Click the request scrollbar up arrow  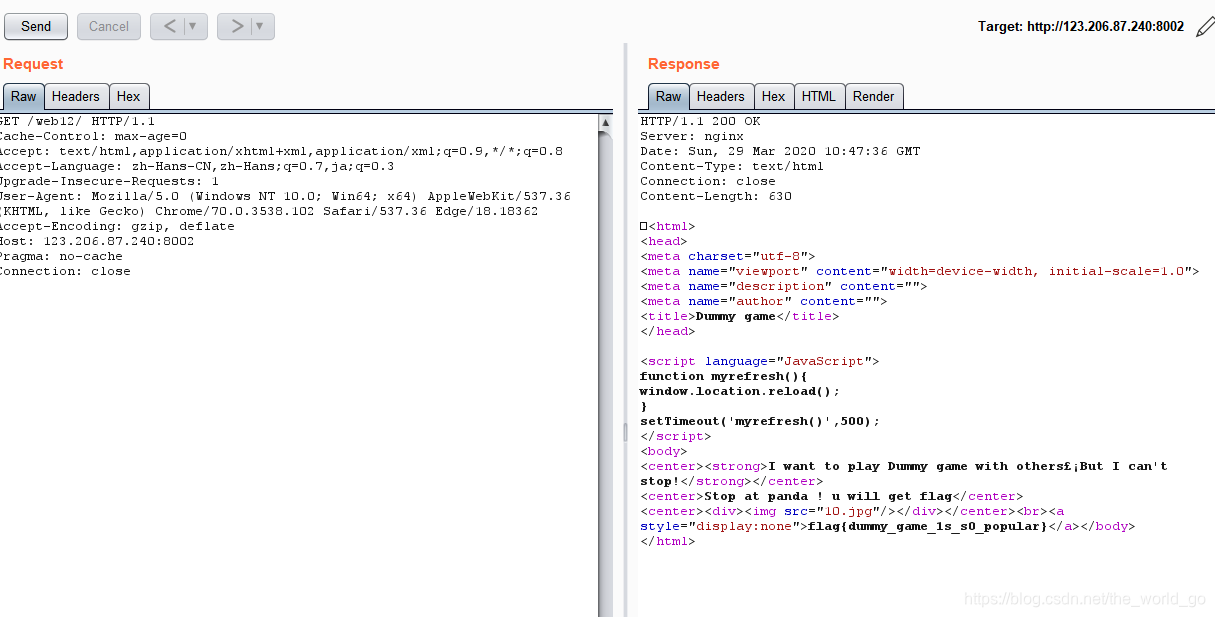[606, 123]
